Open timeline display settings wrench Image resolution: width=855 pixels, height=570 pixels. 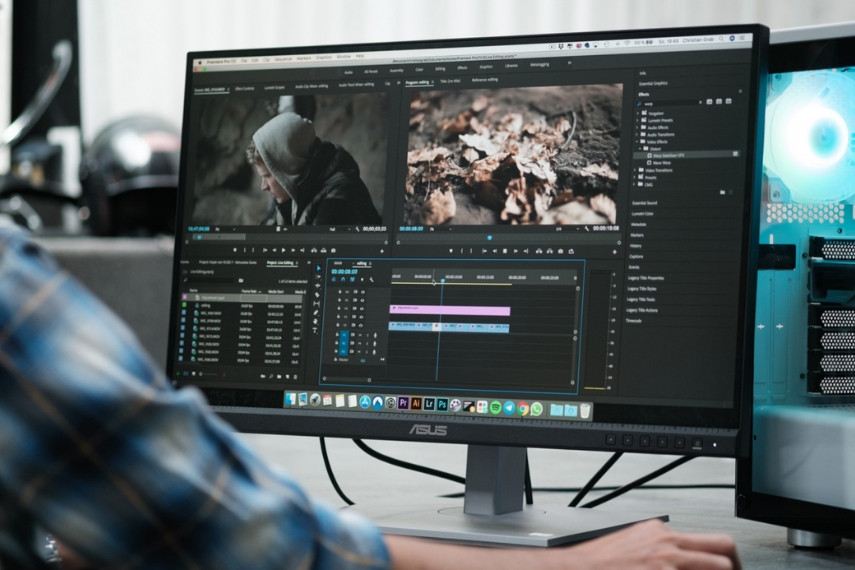tap(372, 279)
